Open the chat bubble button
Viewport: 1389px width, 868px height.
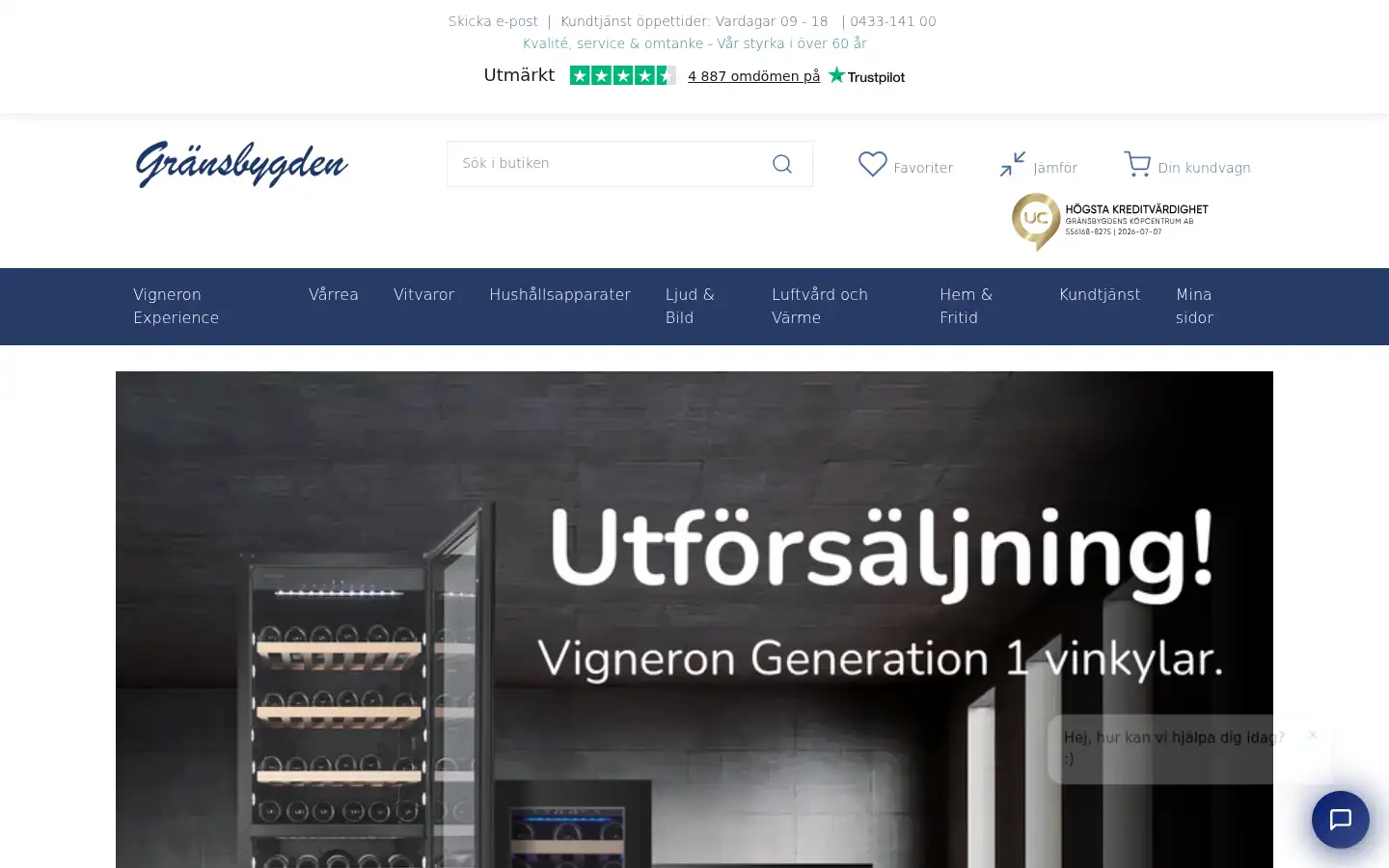1341,820
